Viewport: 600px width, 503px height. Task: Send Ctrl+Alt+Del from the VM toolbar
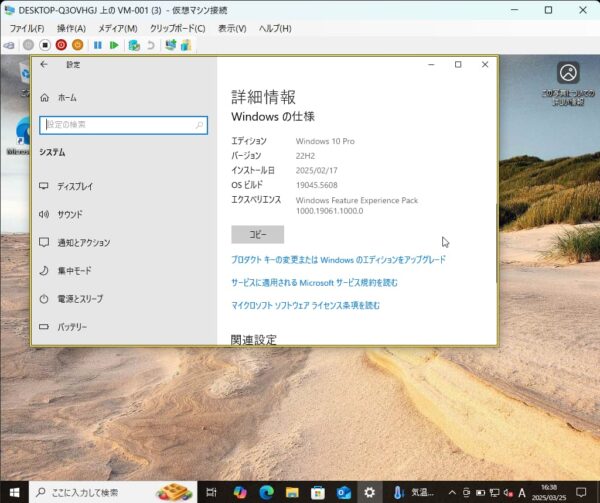pos(9,46)
